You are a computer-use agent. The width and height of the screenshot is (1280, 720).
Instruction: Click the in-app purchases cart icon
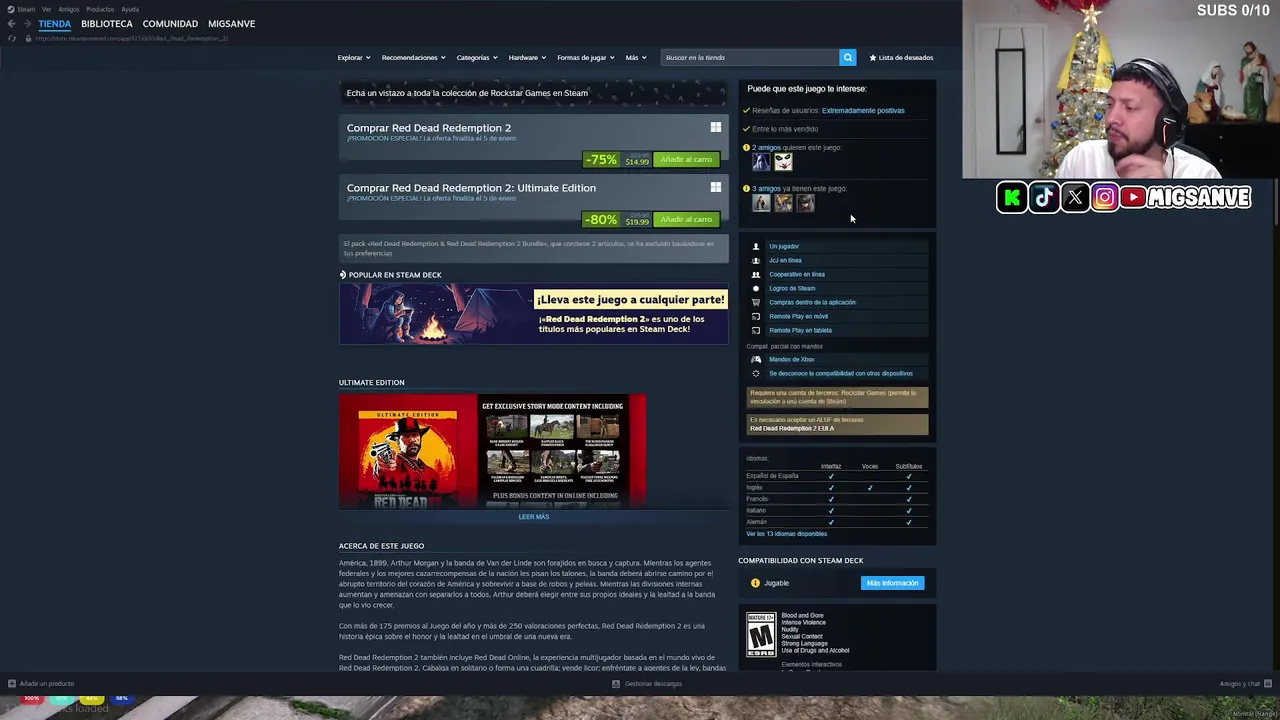coord(756,302)
